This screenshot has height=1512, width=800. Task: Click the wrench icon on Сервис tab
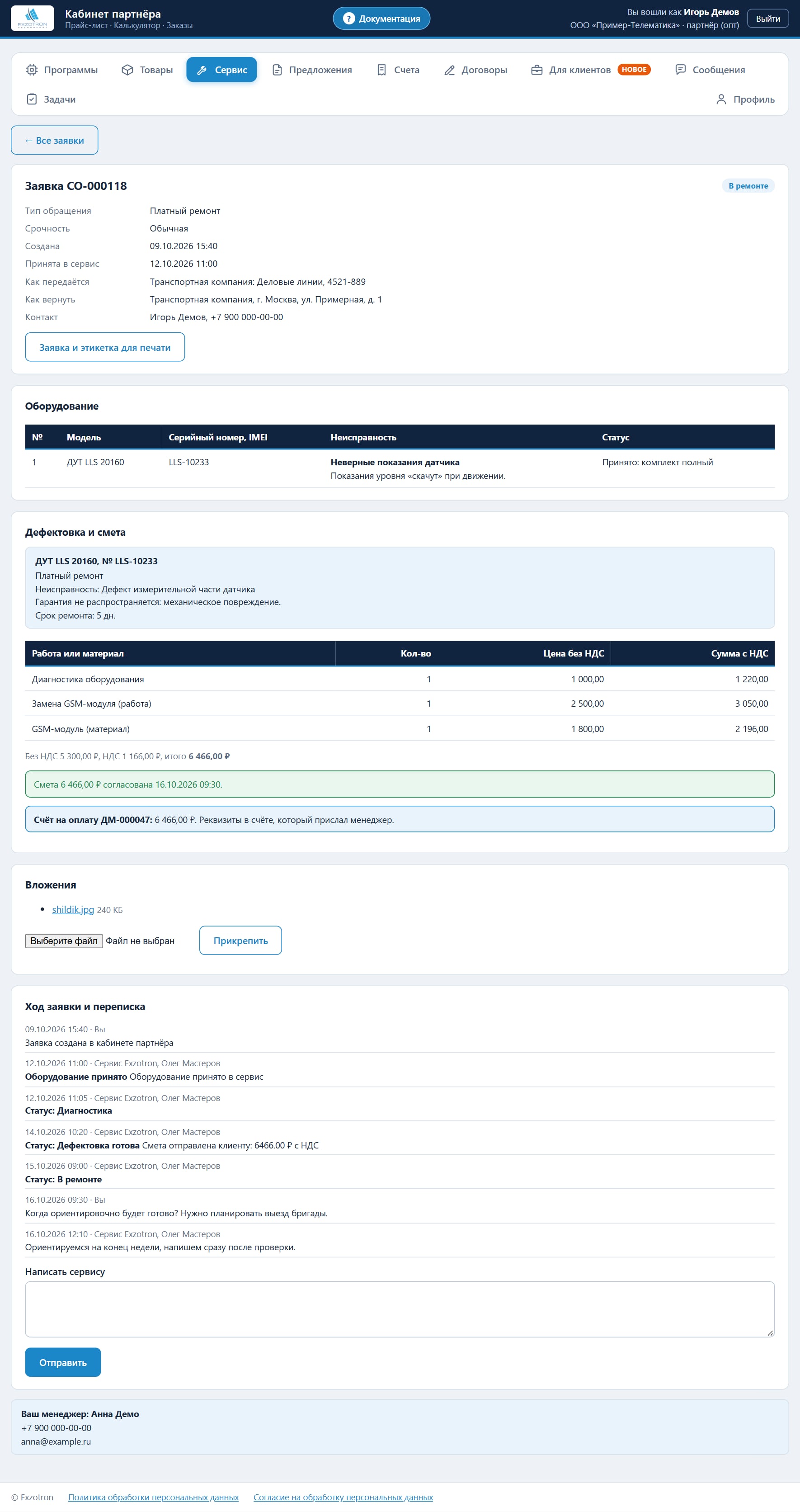tap(202, 70)
